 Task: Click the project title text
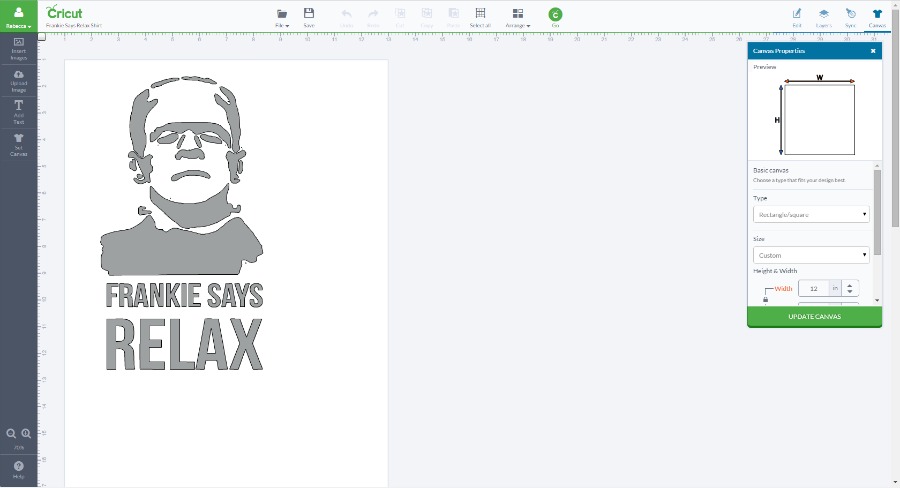73,26
